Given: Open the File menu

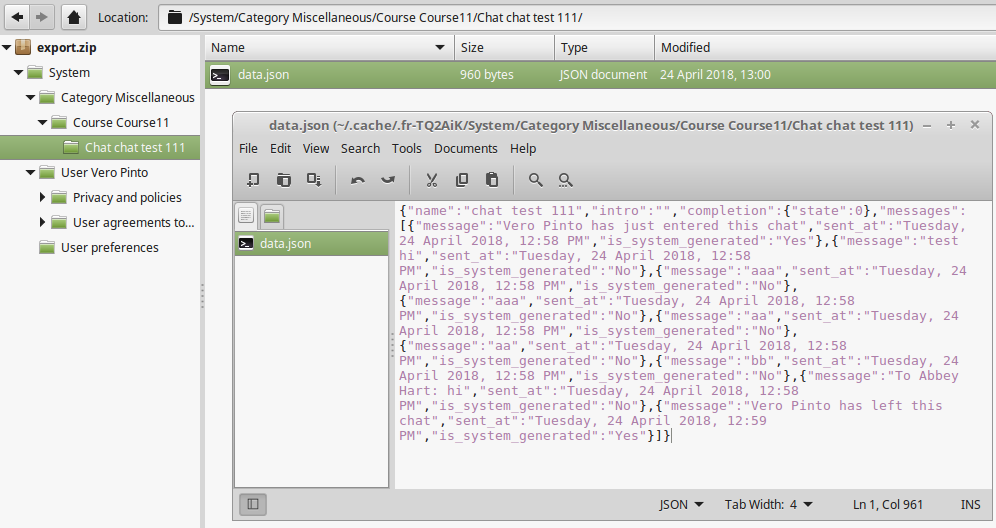Looking at the screenshot, I should (248, 148).
